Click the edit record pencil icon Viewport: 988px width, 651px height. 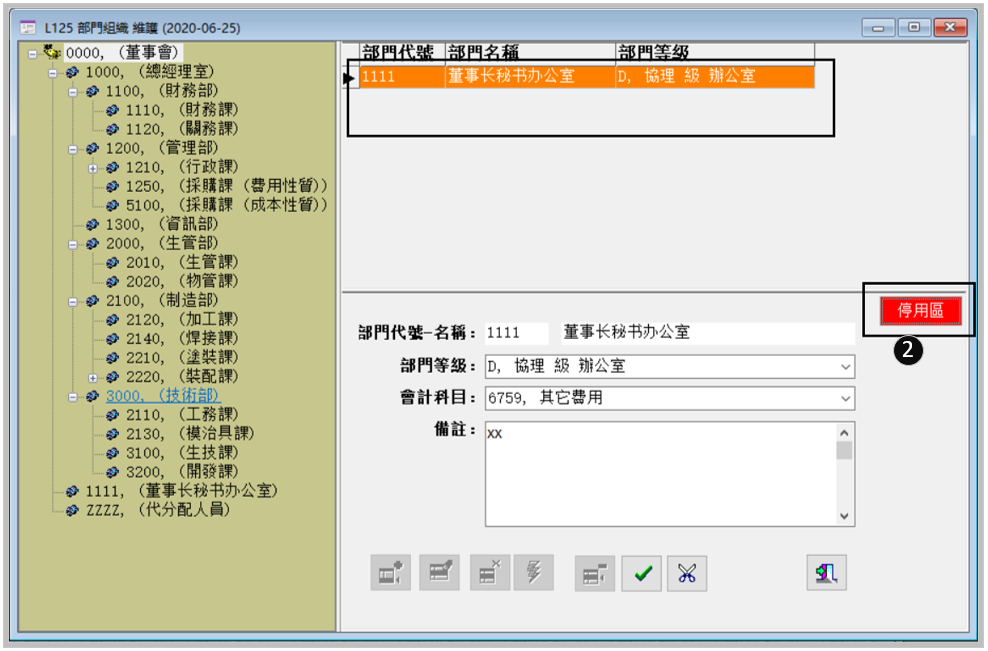[439, 573]
